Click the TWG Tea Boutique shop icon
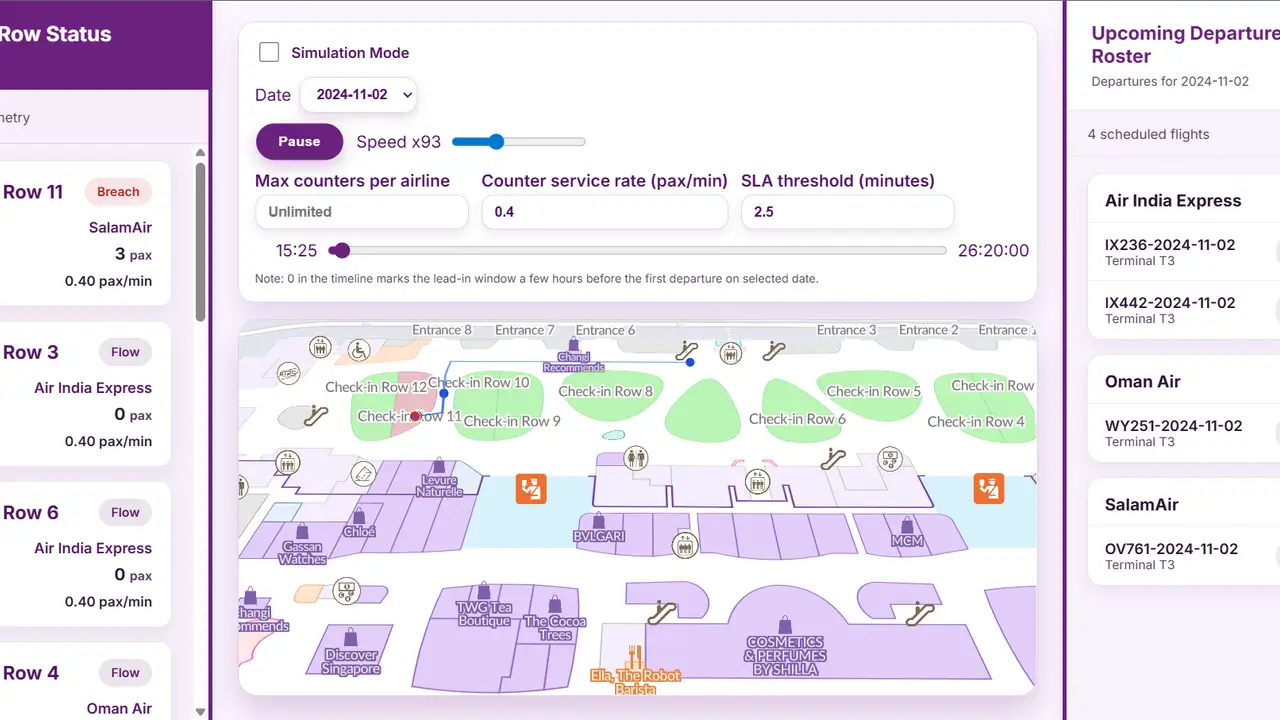Viewport: 1280px width, 720px height. (484, 591)
